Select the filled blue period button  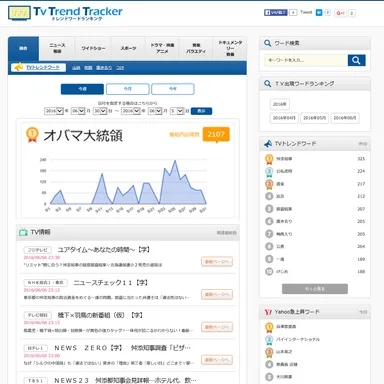tap(82, 89)
